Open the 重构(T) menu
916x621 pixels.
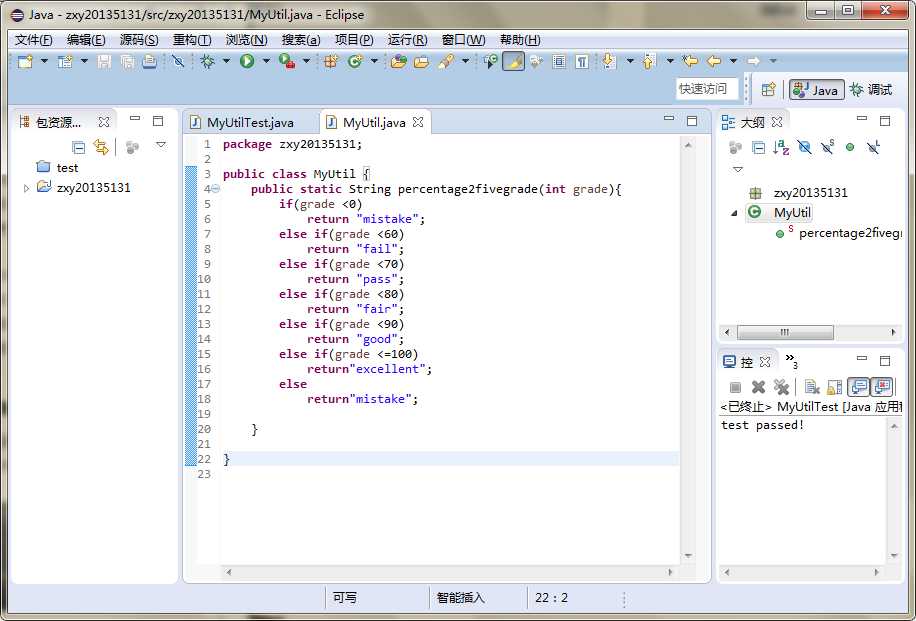coord(192,40)
